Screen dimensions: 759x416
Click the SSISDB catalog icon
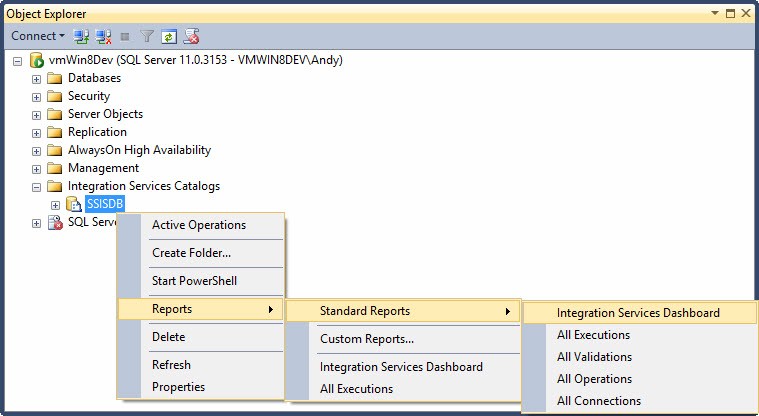(73, 204)
